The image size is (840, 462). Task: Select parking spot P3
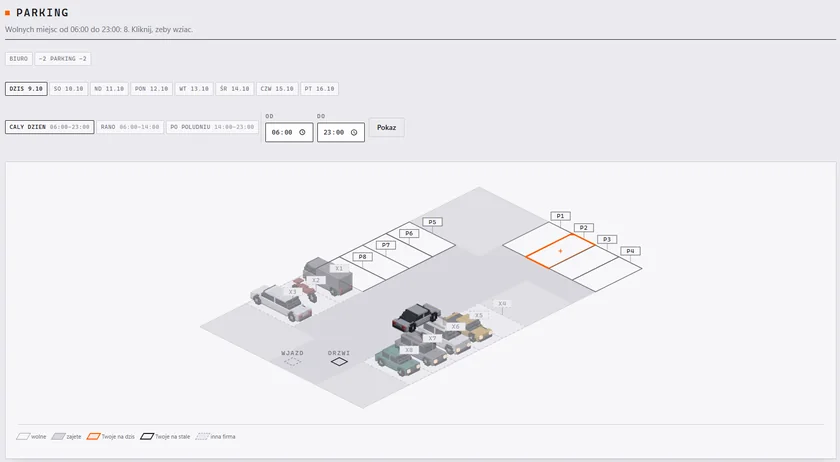tap(584, 263)
